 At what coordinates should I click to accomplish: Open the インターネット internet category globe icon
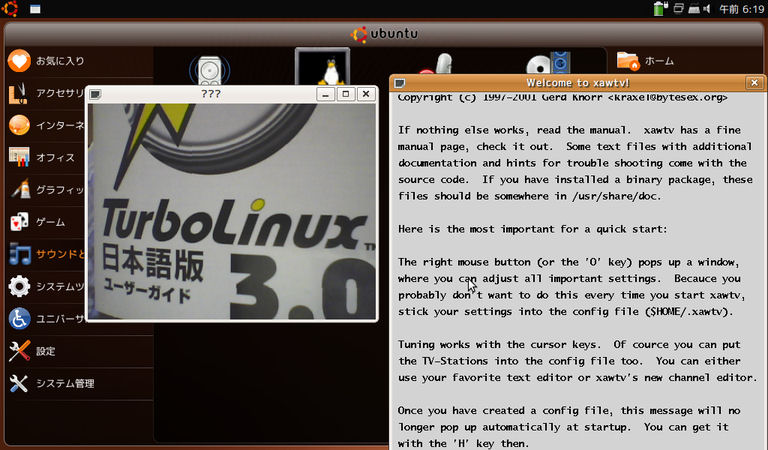point(20,125)
